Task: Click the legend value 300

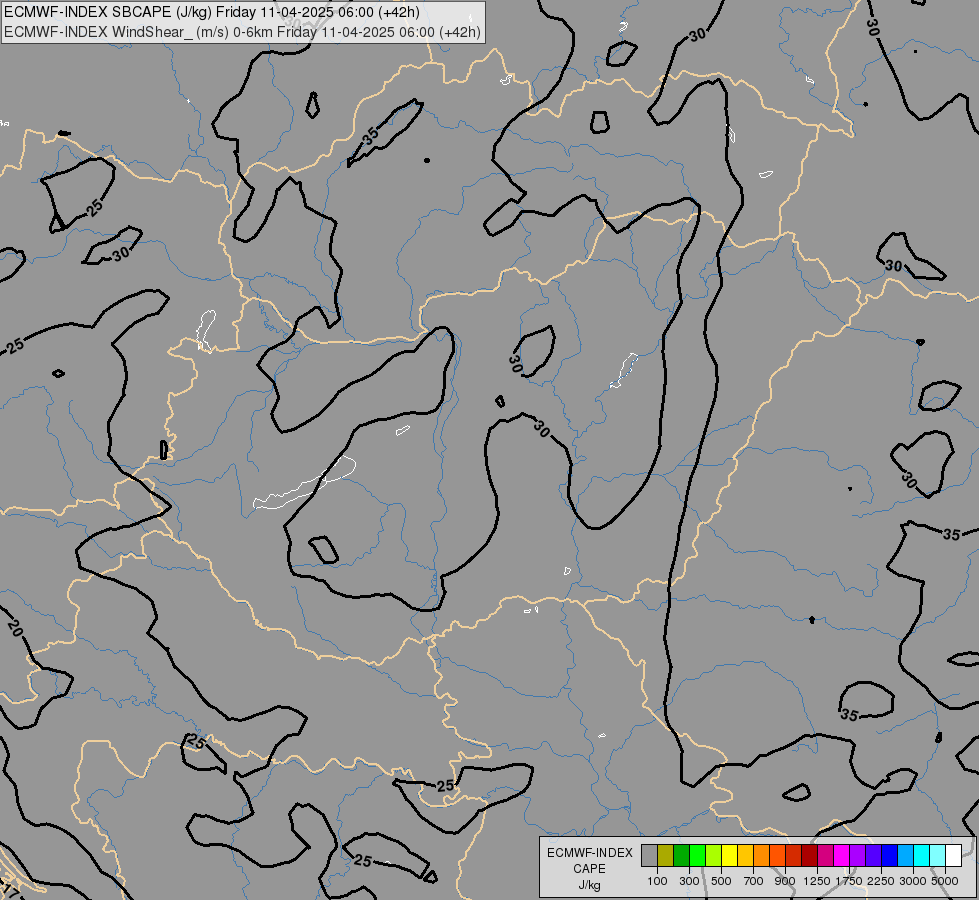Action: 689,881
